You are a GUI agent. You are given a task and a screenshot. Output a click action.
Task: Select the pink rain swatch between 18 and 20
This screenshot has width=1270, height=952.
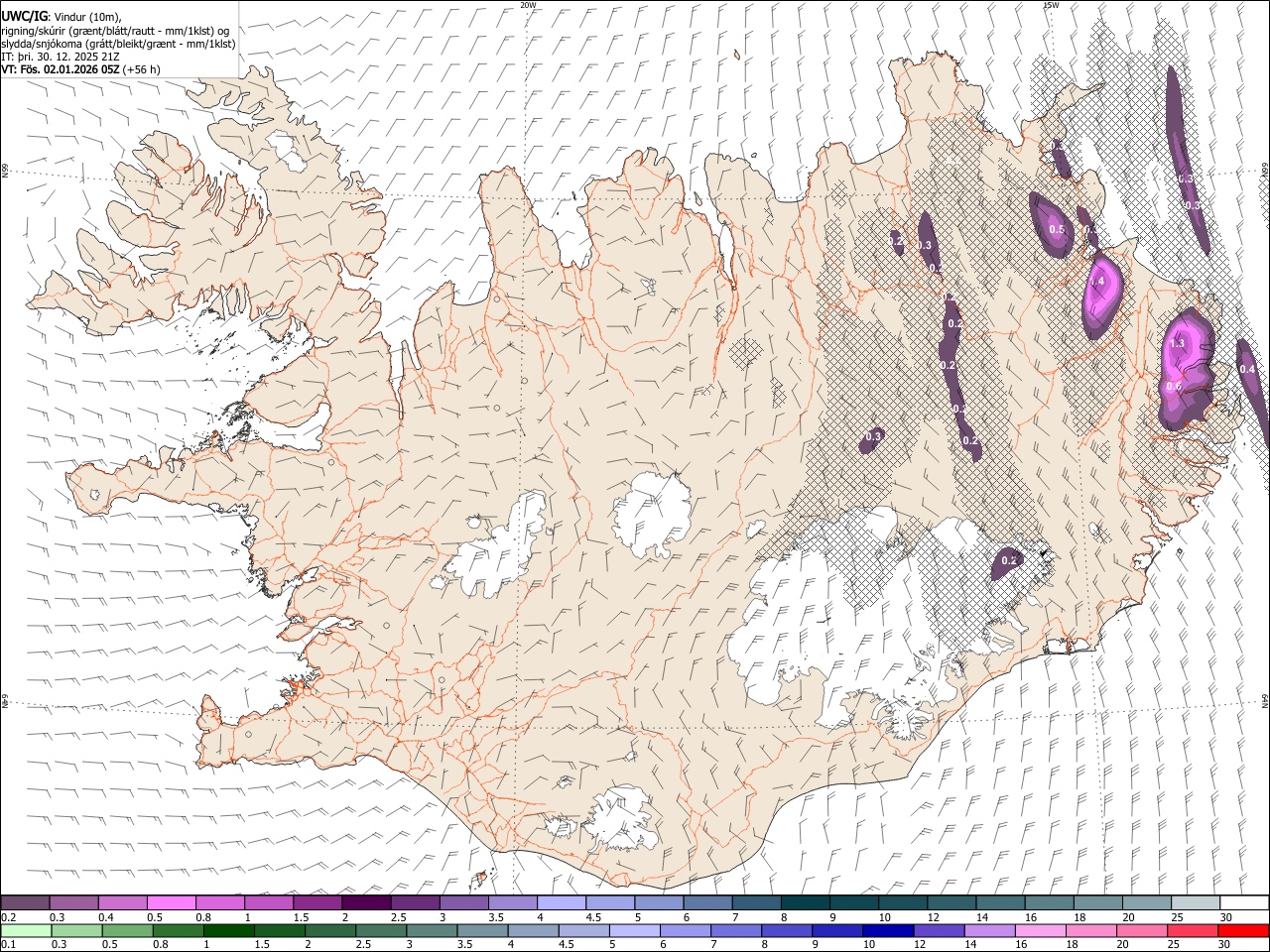[1089, 930]
